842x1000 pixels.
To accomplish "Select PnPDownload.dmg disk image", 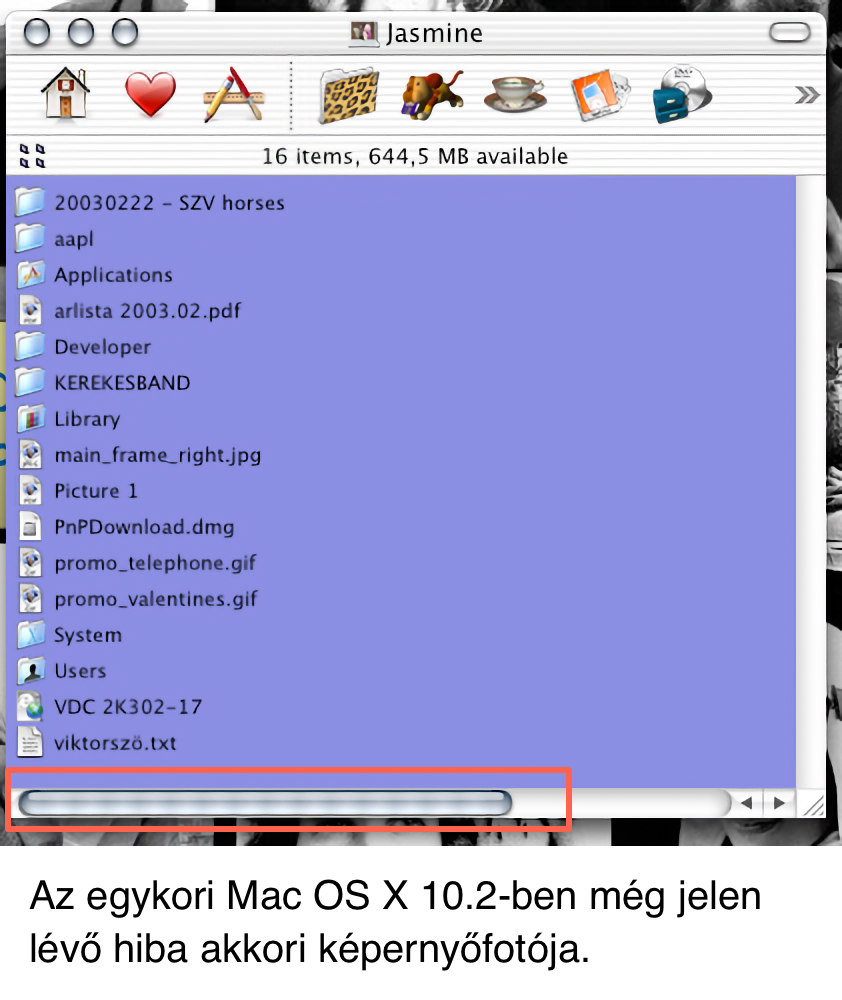I will 144,527.
